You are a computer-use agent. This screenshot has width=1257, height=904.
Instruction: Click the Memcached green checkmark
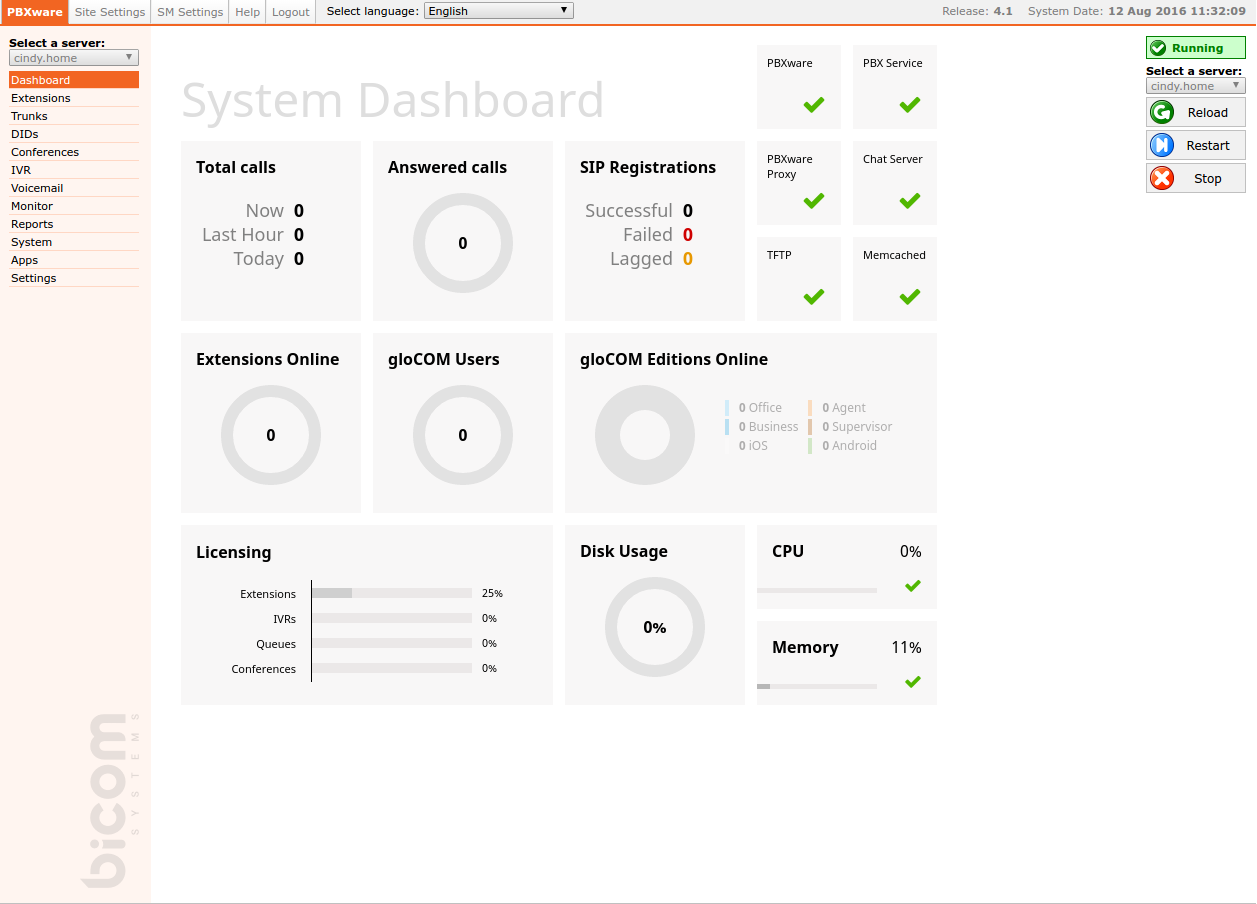tap(910, 296)
